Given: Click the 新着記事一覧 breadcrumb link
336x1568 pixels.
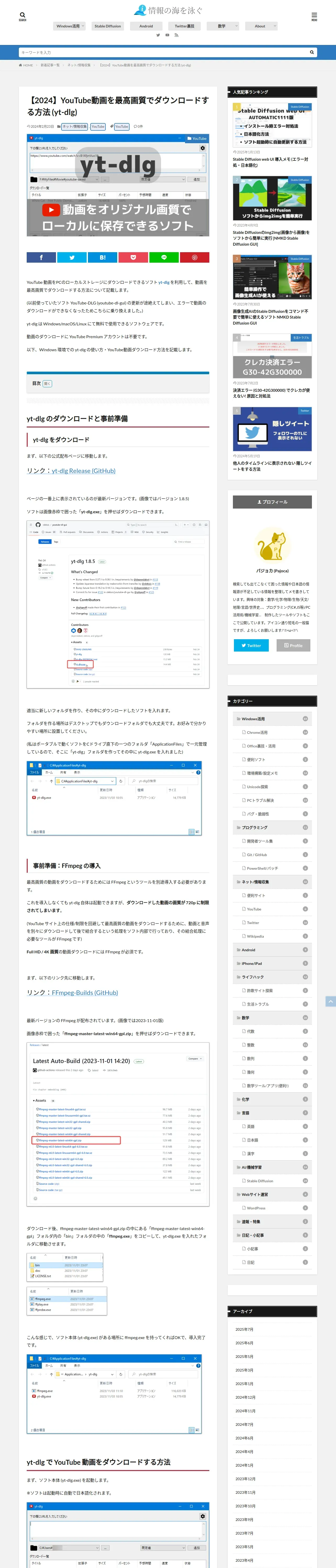Looking at the screenshot, I should 50,65.
